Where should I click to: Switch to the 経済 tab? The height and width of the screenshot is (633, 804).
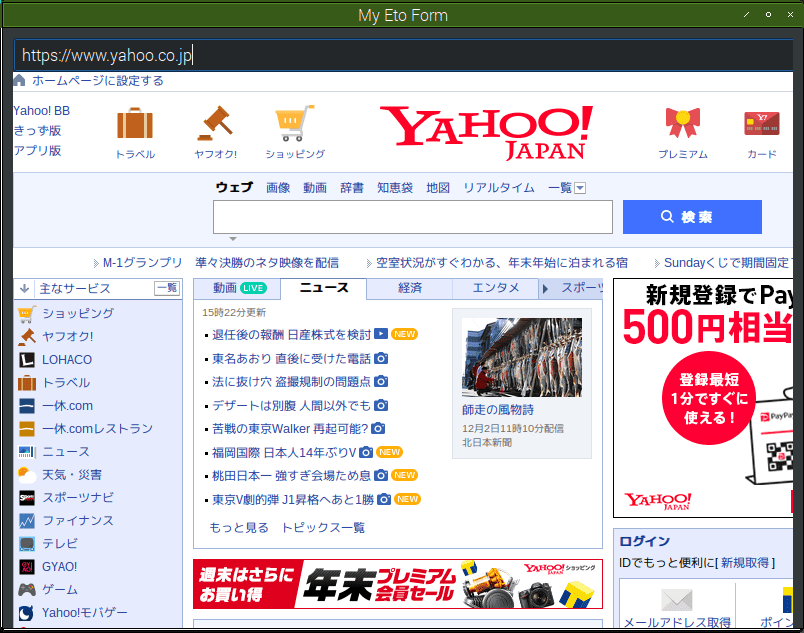(409, 287)
